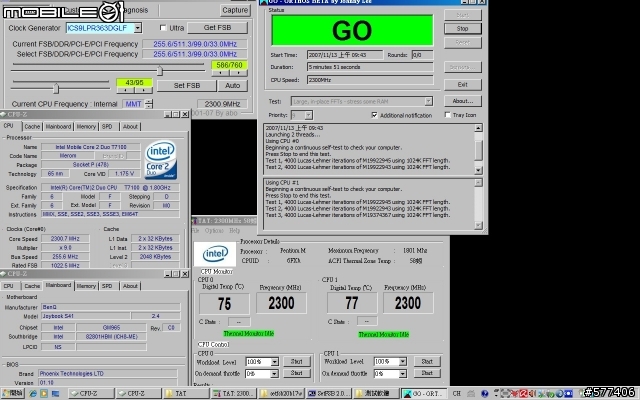Stop the ORTHOS stress test

click(x=462, y=29)
